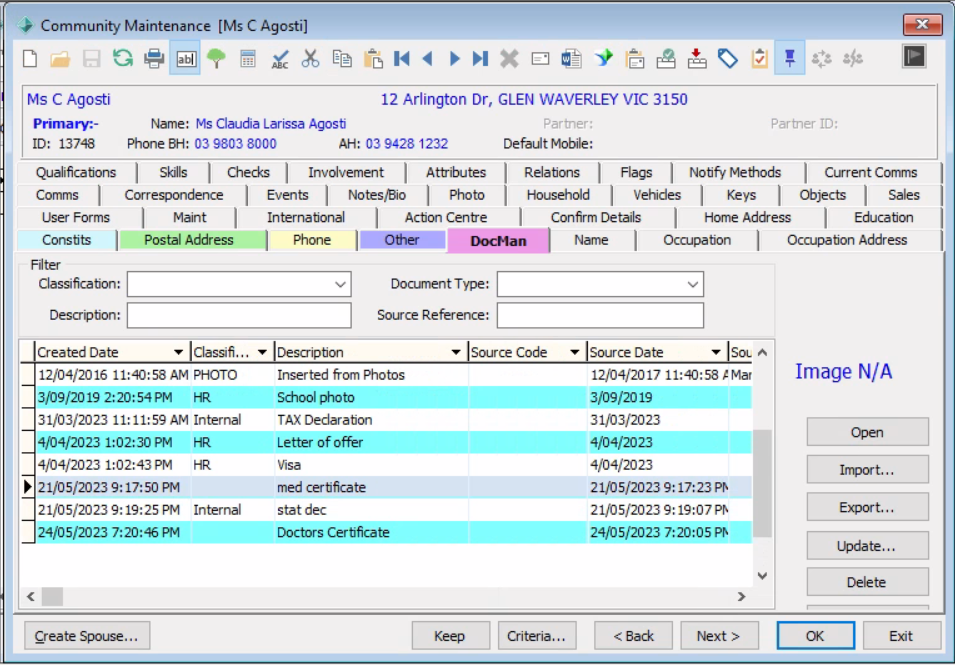This screenshot has width=955, height=665.
Task: Run the spell check ABC icon
Action: pos(280,59)
